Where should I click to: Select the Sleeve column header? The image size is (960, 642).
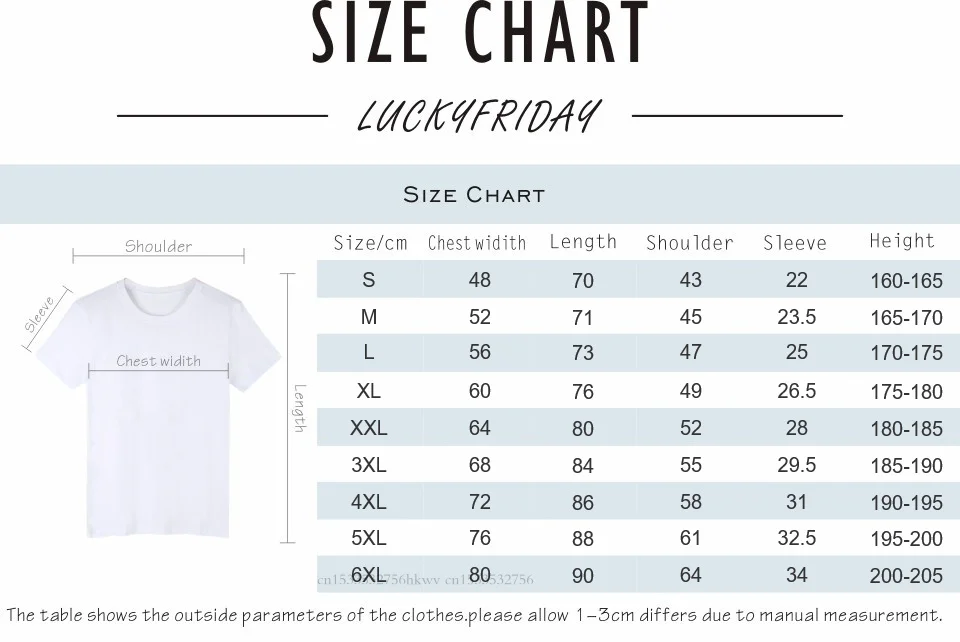click(x=795, y=243)
